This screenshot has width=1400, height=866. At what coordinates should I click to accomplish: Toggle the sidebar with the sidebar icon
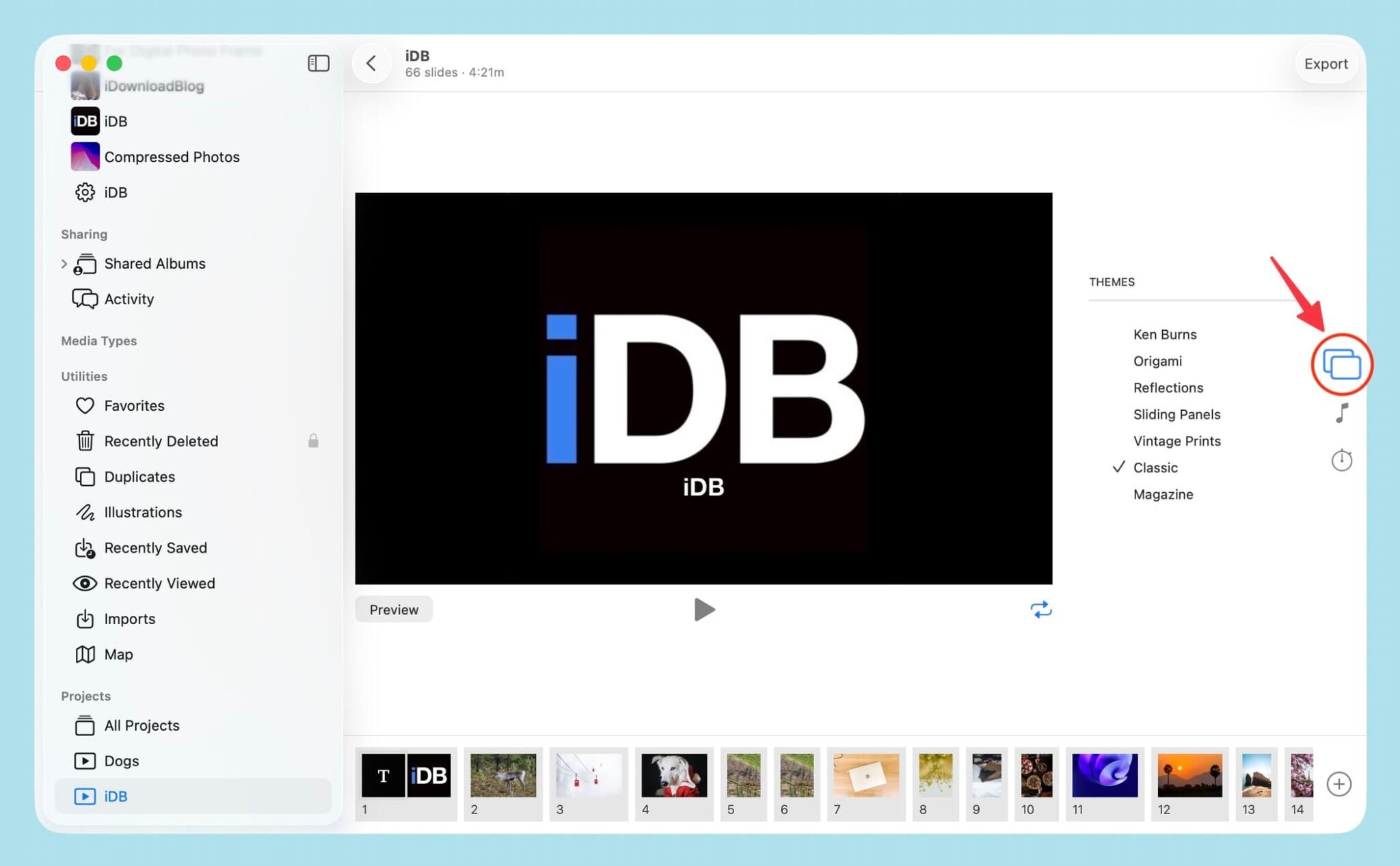pos(319,64)
